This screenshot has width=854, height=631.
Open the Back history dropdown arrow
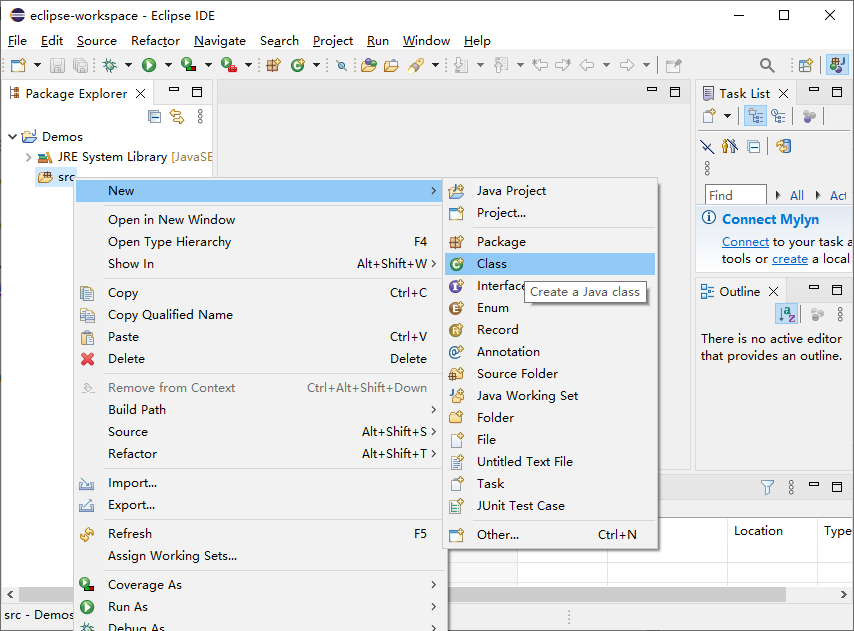click(x=606, y=65)
